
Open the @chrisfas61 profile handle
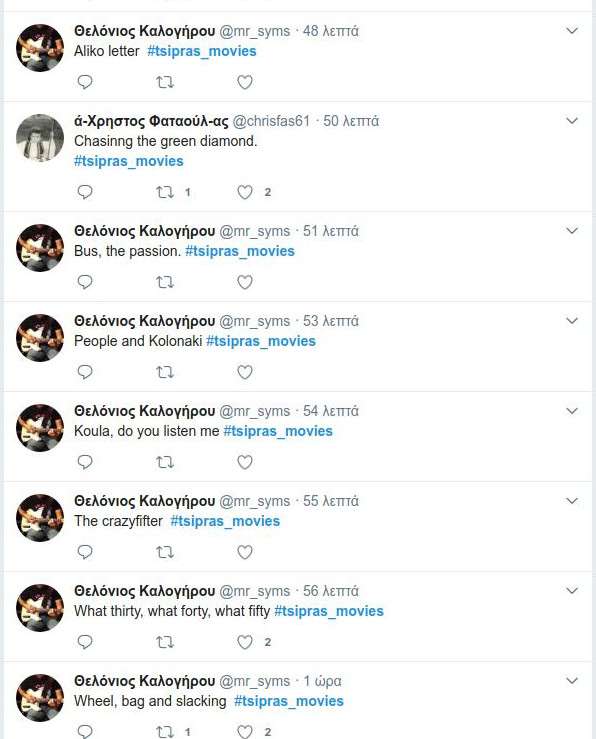tap(271, 121)
